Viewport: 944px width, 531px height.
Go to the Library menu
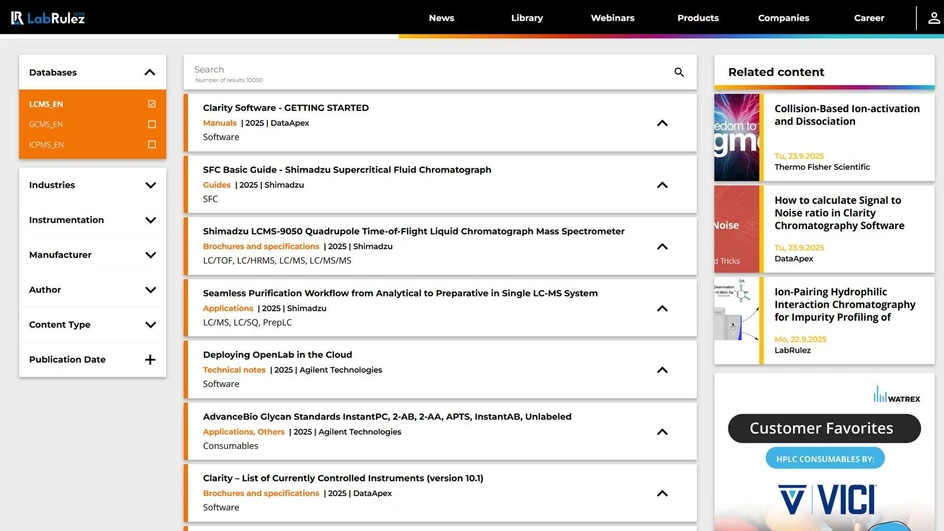pos(527,18)
